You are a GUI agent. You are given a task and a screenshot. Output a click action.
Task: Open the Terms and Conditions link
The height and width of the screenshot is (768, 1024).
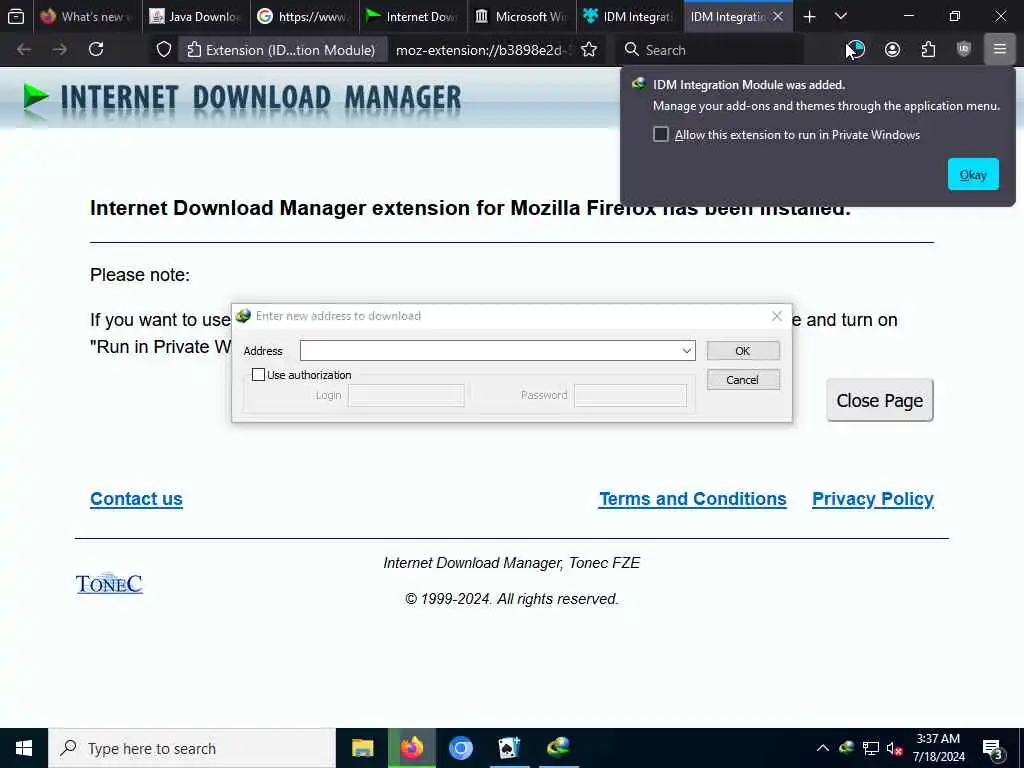click(x=692, y=499)
